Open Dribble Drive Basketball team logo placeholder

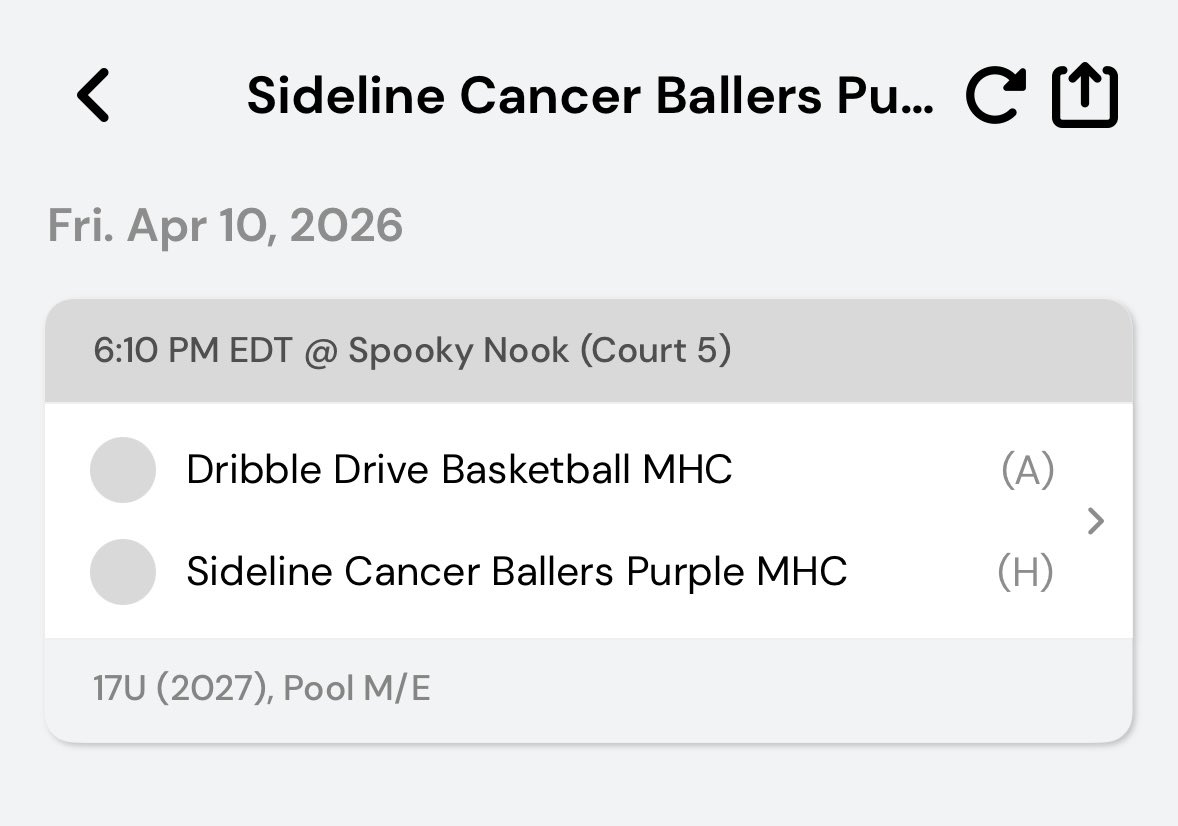122,470
